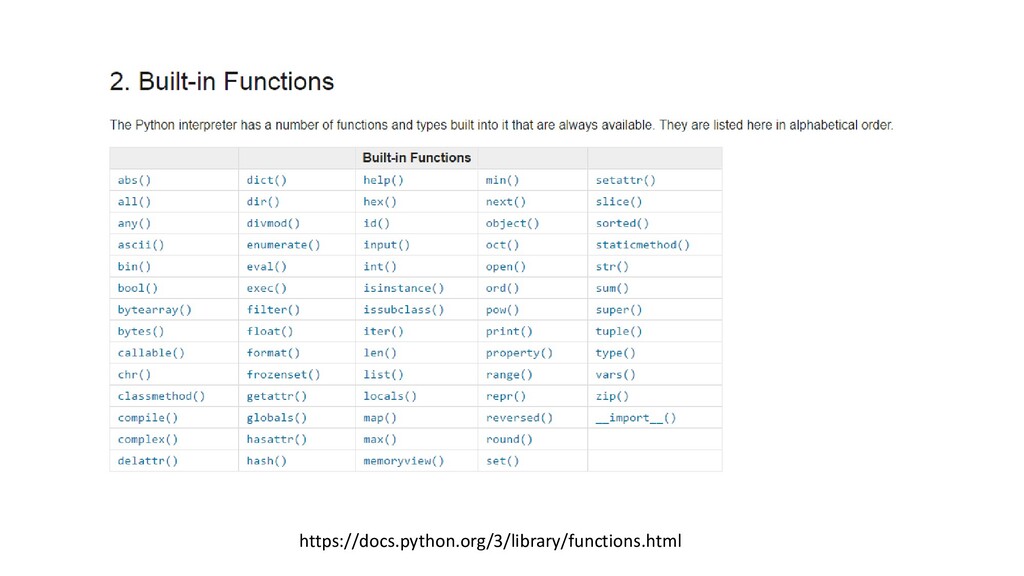
Task: Click the enumerate() link
Action: [283, 245]
